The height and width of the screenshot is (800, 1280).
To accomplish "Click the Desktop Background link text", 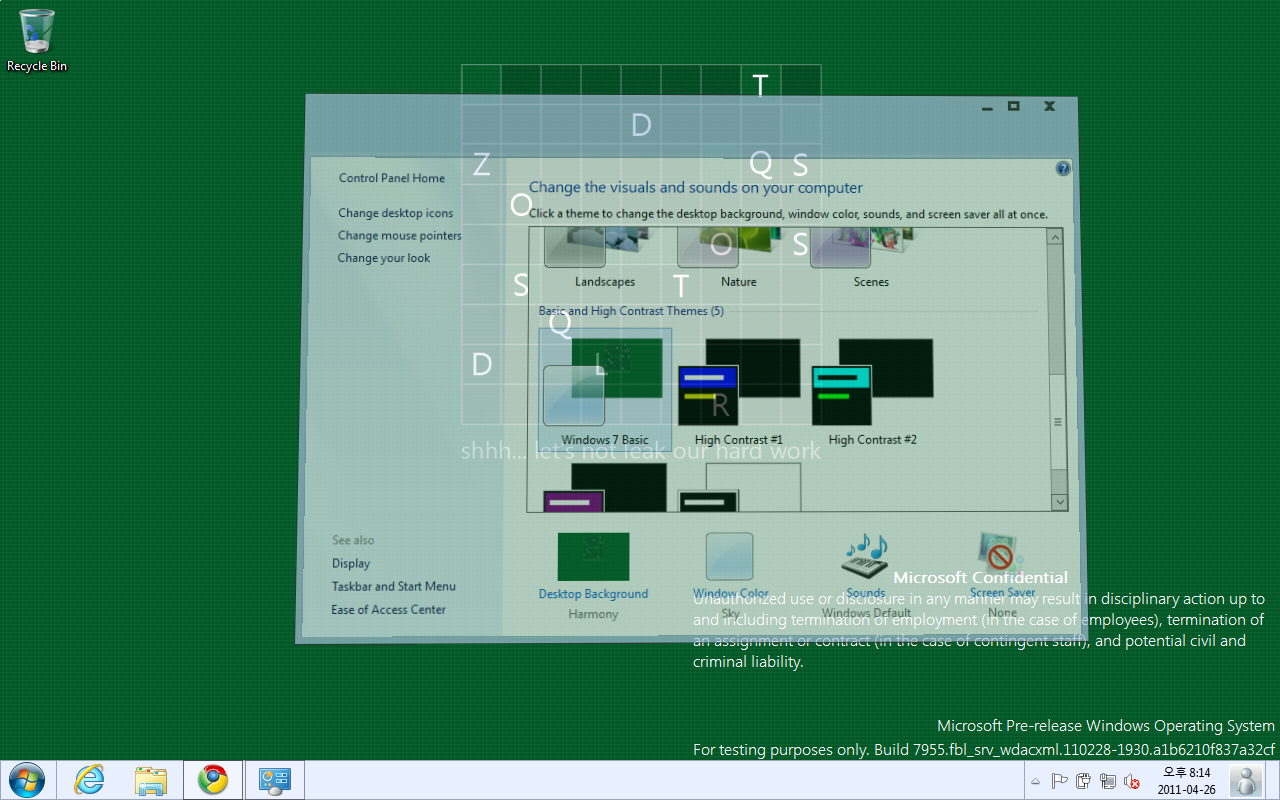I will point(593,594).
